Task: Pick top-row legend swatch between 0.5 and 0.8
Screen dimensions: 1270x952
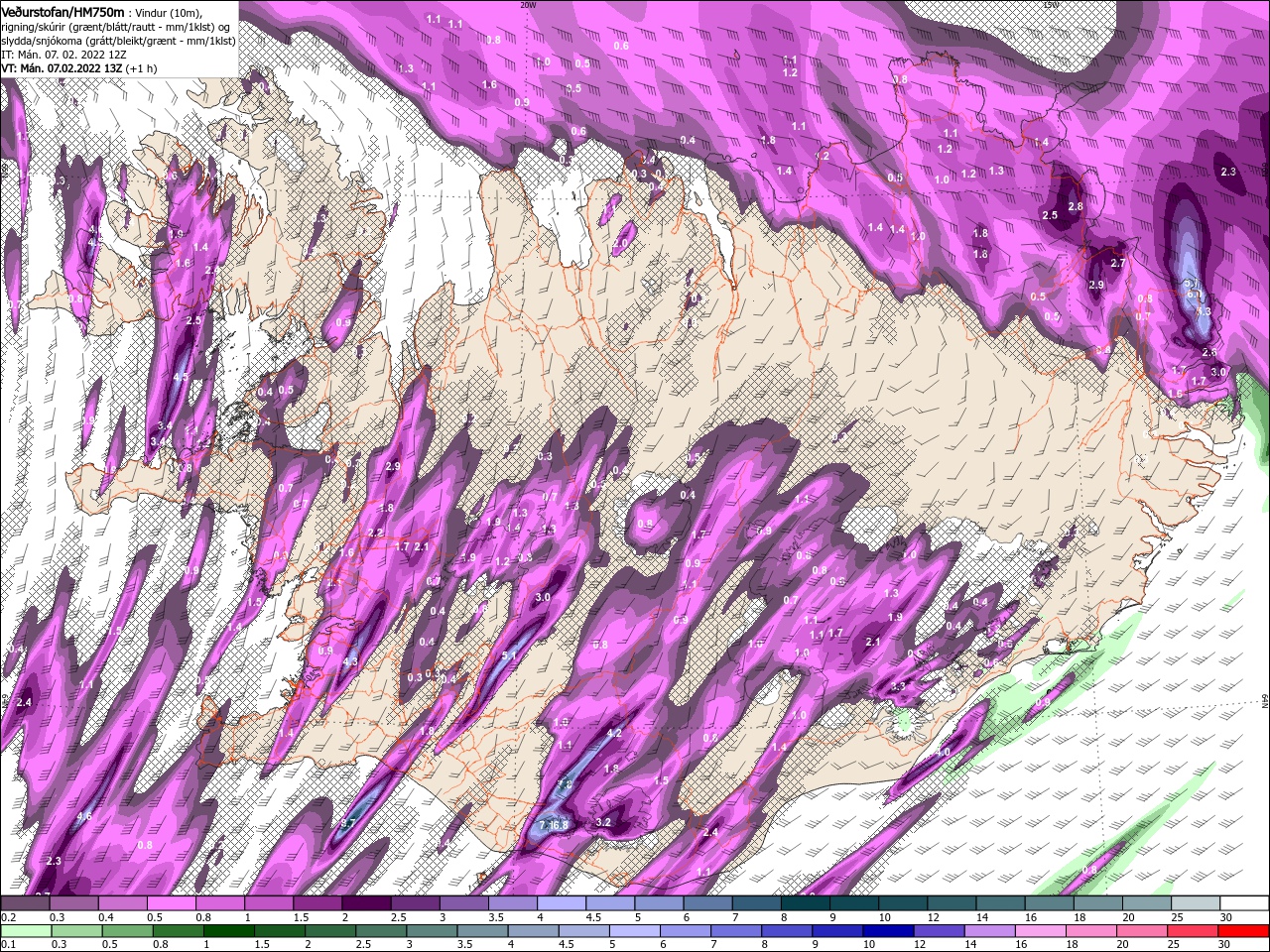Action: [171, 903]
